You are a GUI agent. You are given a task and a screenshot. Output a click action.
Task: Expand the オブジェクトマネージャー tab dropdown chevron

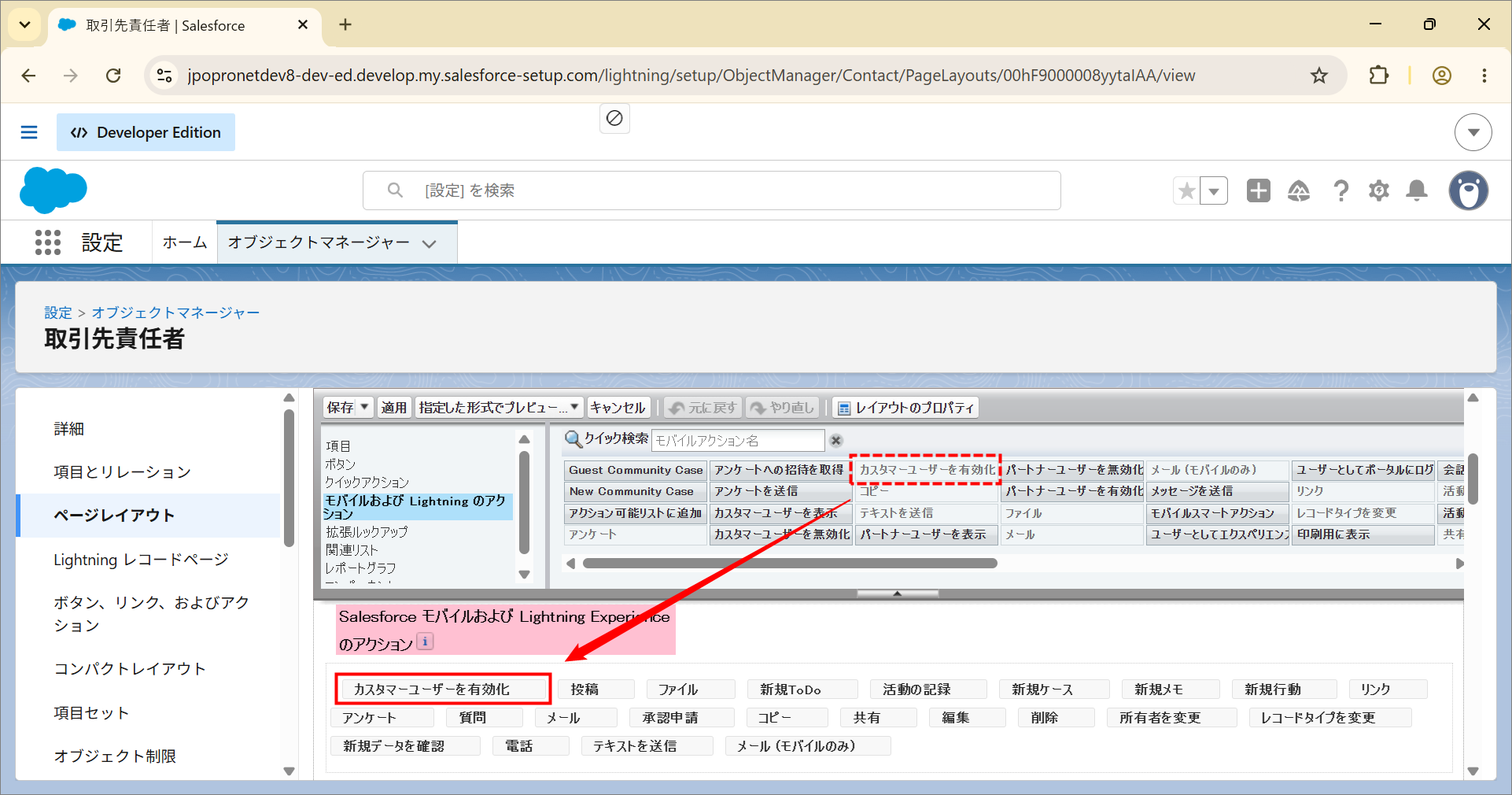430,243
